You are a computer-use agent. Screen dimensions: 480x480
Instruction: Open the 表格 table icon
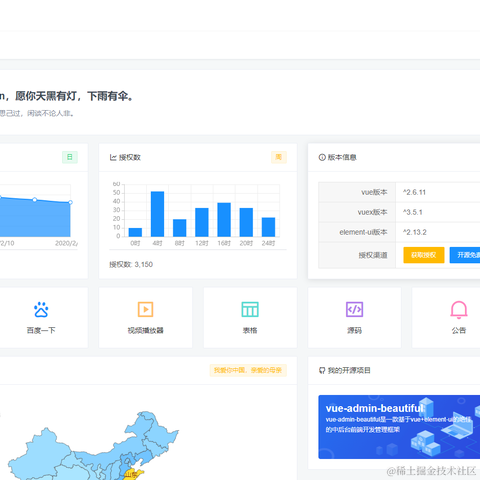[x=250, y=309]
